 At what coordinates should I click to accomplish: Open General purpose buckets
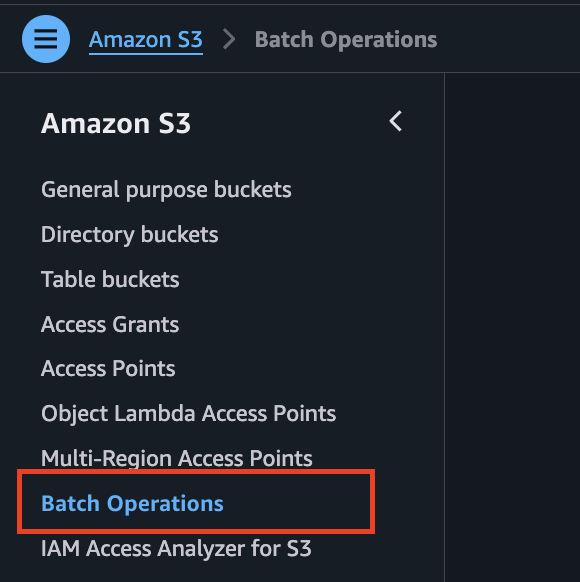(166, 190)
